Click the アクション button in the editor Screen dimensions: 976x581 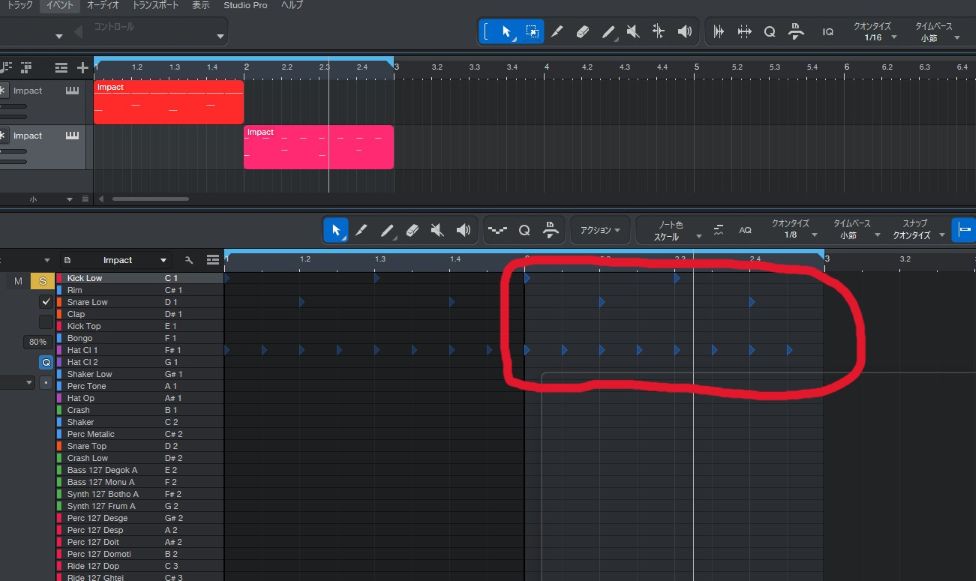[600, 230]
